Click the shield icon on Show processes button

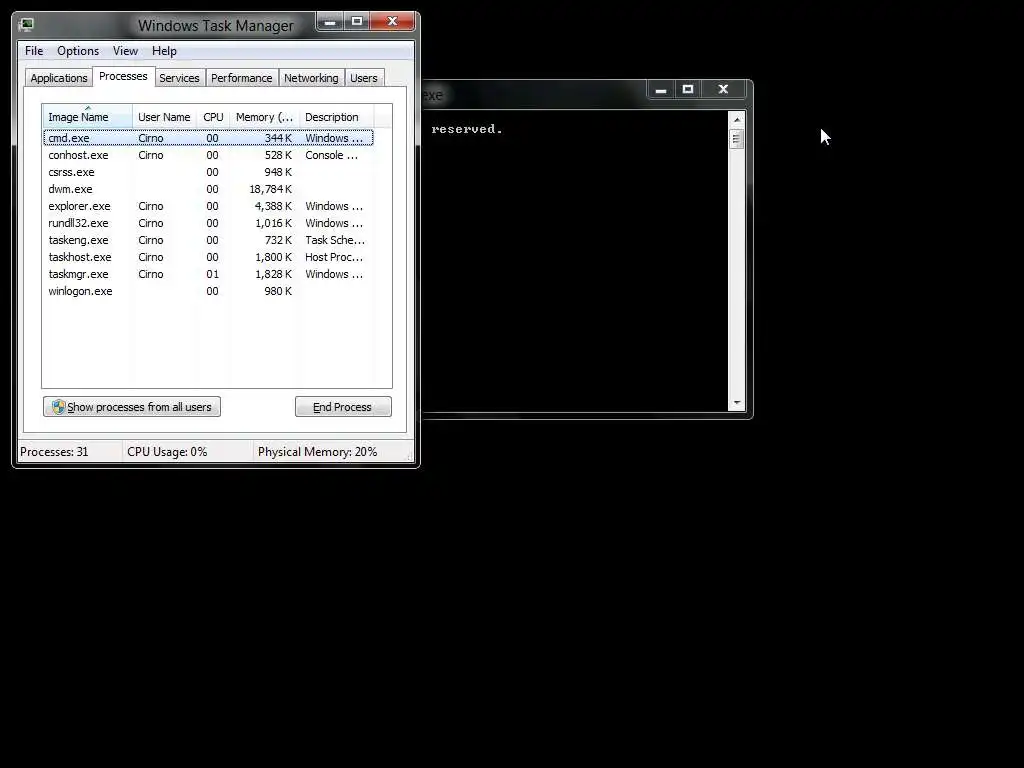tap(58, 407)
